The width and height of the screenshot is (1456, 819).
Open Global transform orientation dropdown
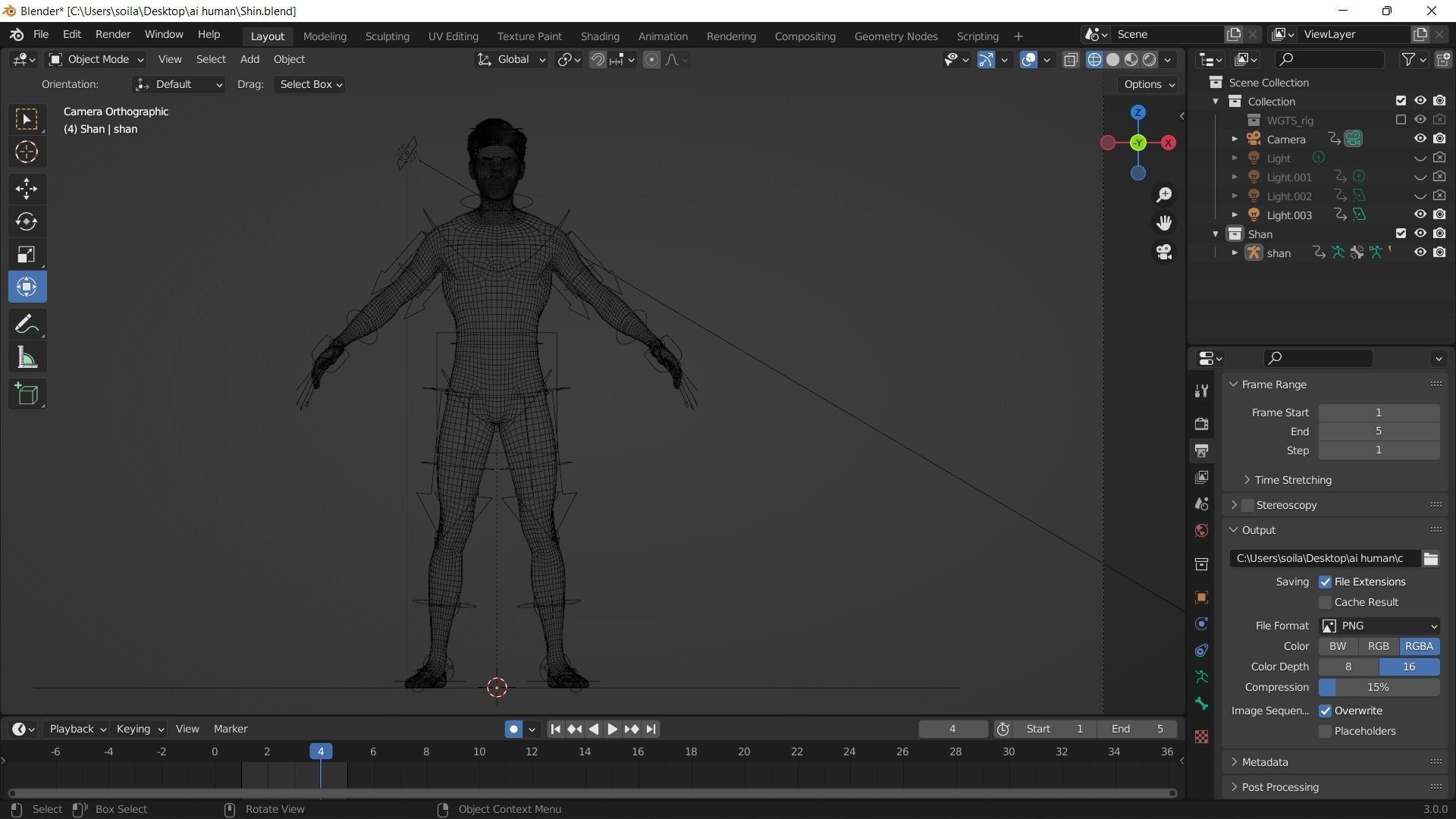coord(511,59)
